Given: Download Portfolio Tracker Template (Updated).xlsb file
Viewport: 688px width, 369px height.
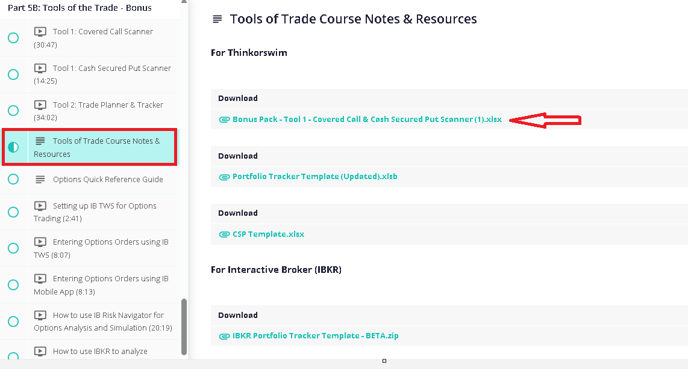Looking at the screenshot, I should pyautogui.click(x=315, y=176).
